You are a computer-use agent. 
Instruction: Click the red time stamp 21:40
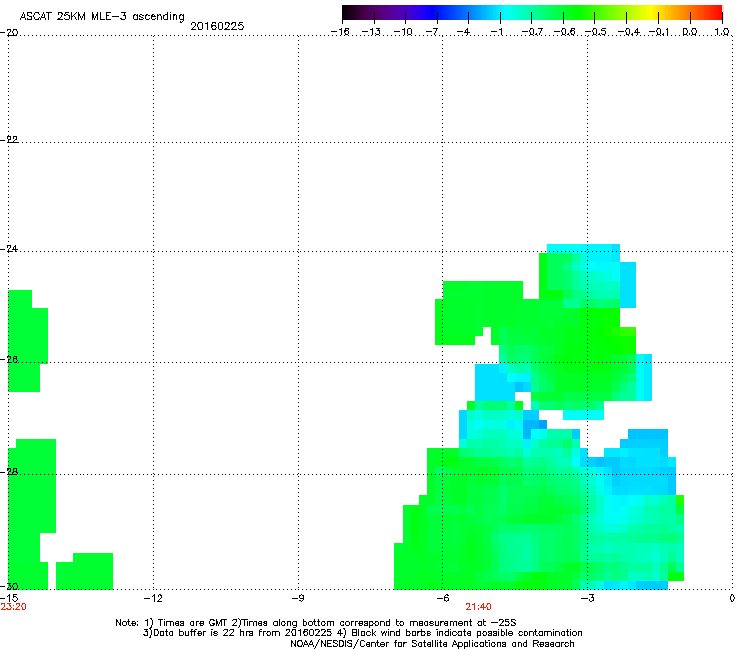[x=478, y=607]
